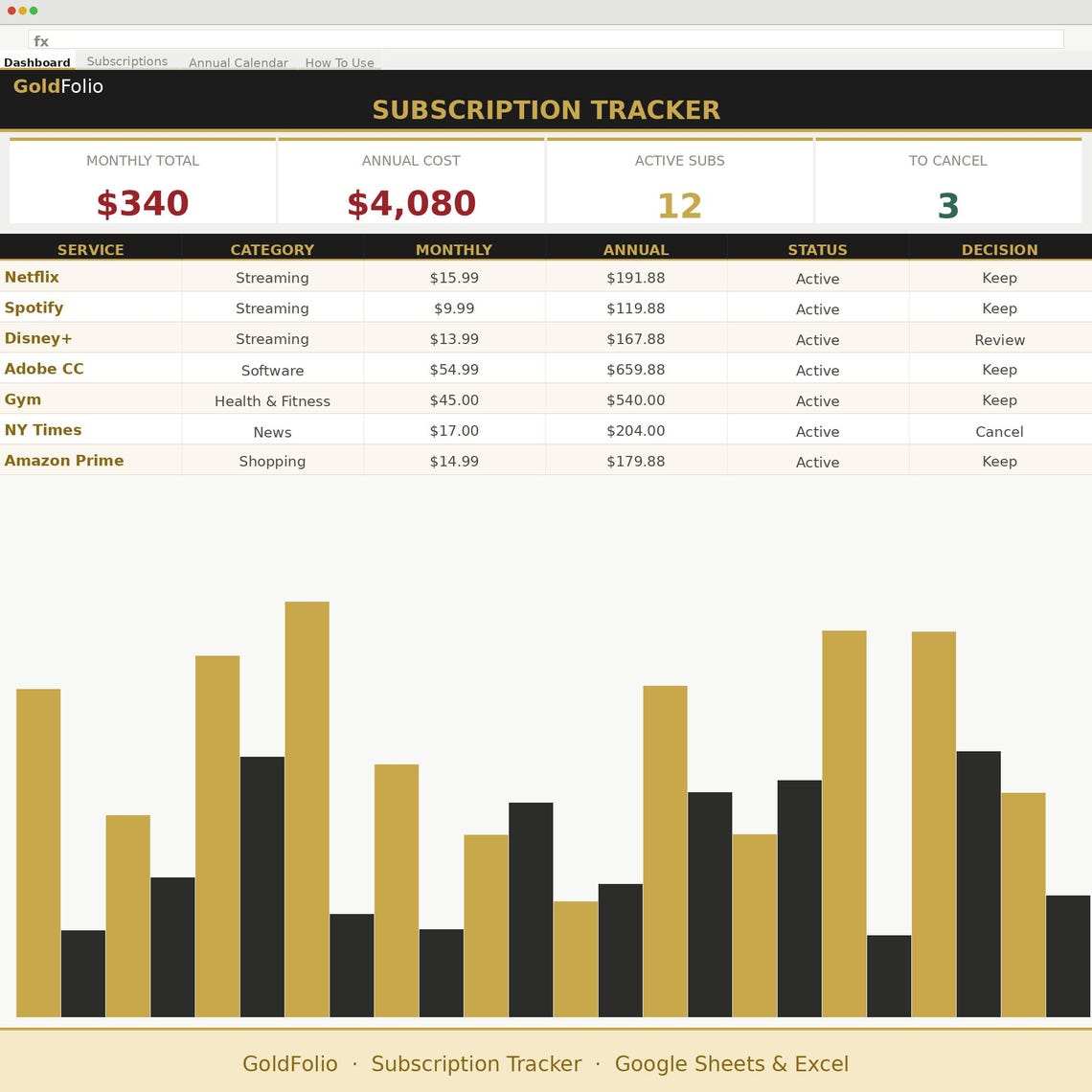
Task: Click the Active status for Spotify
Action: point(818,308)
